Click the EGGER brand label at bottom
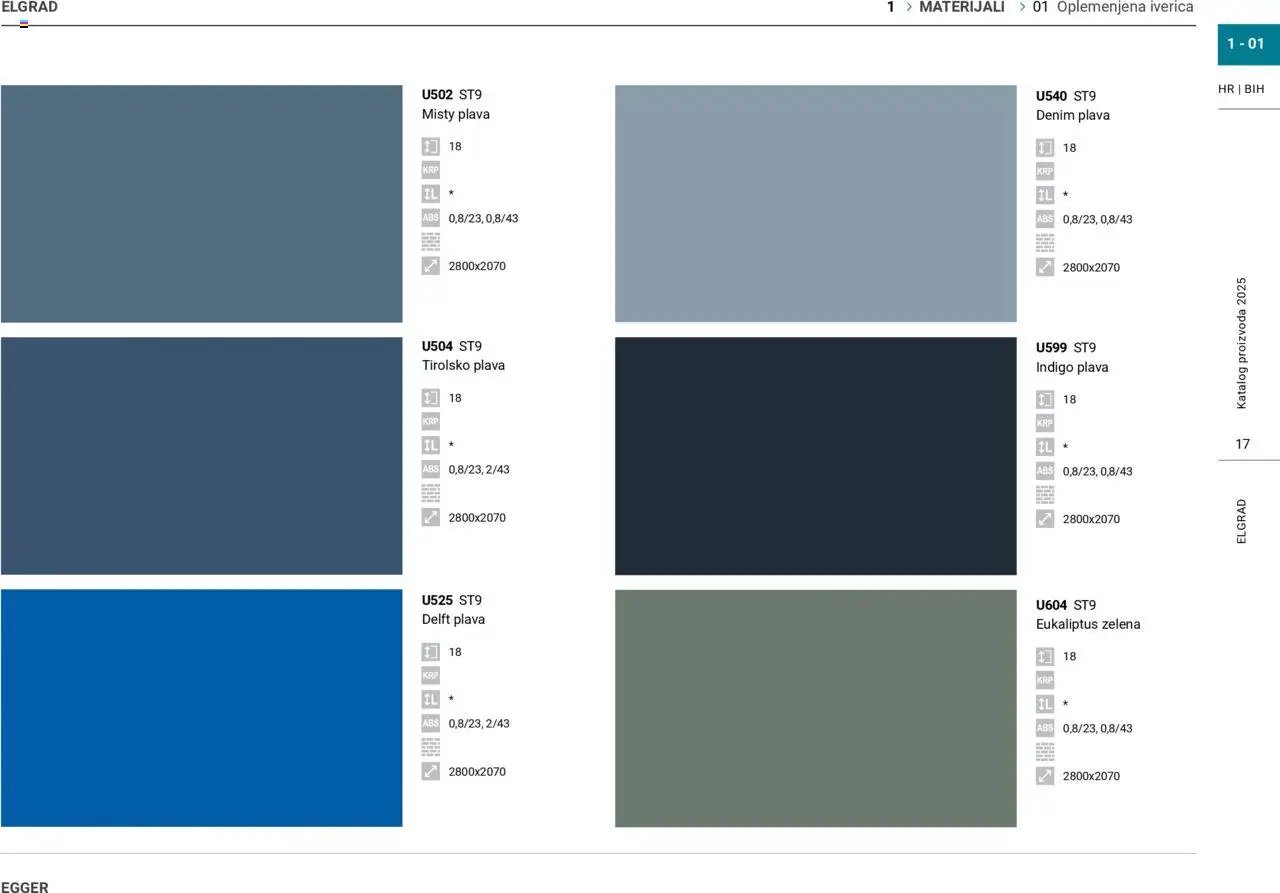Viewport: 1280px width, 893px height. (25, 886)
